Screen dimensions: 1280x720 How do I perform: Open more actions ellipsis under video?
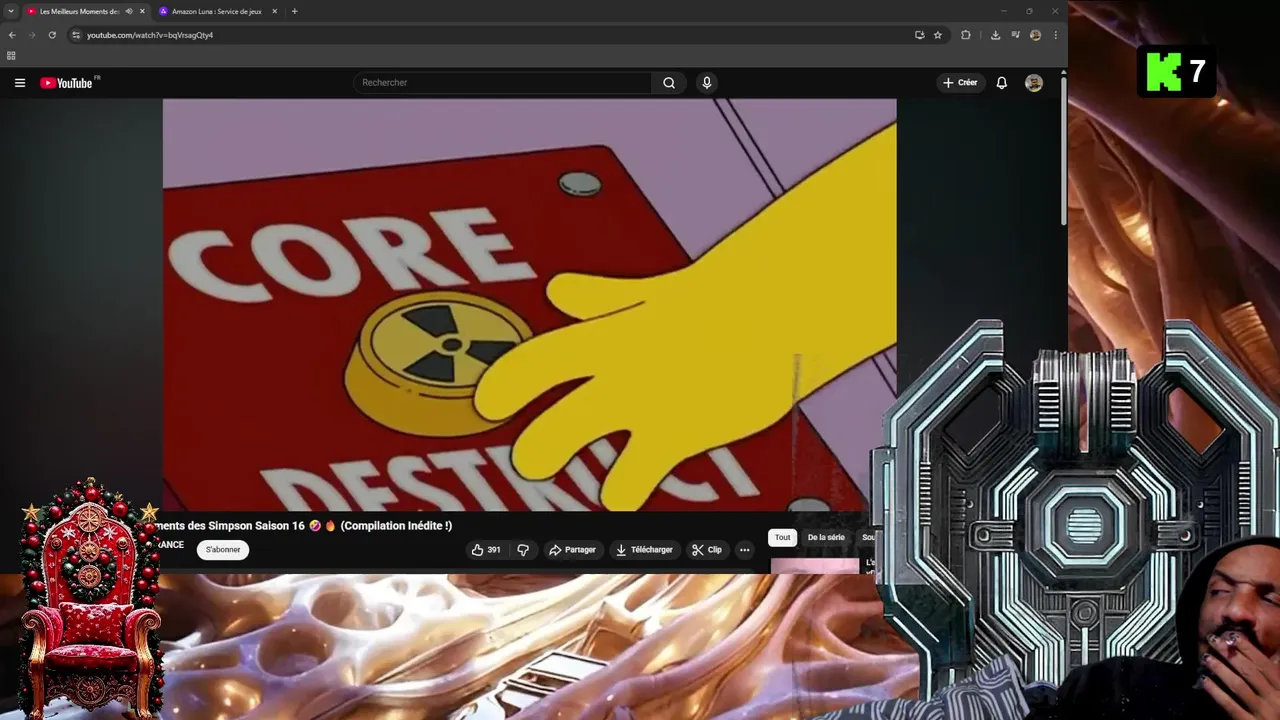(744, 550)
